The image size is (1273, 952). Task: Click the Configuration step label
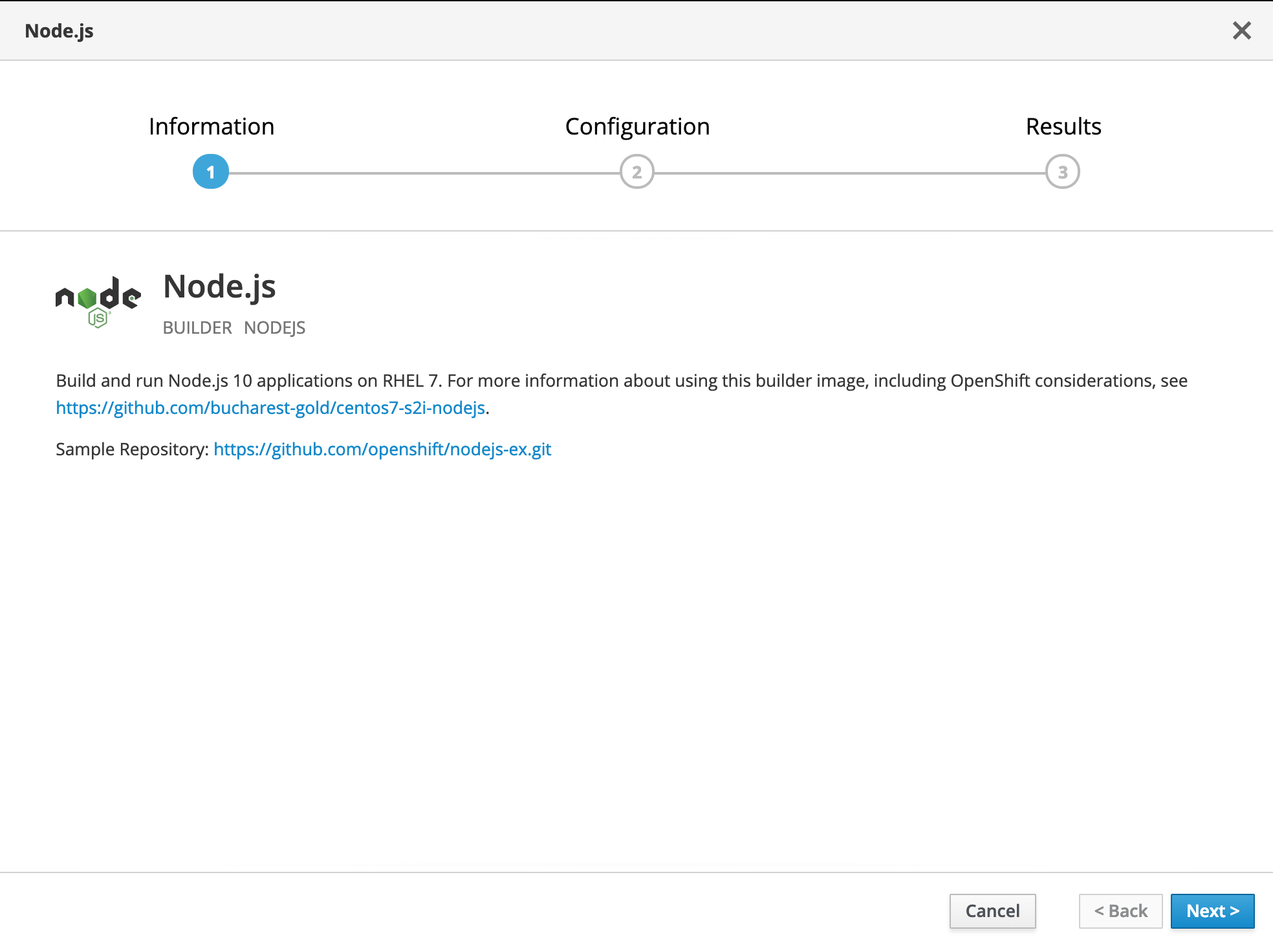(x=637, y=127)
